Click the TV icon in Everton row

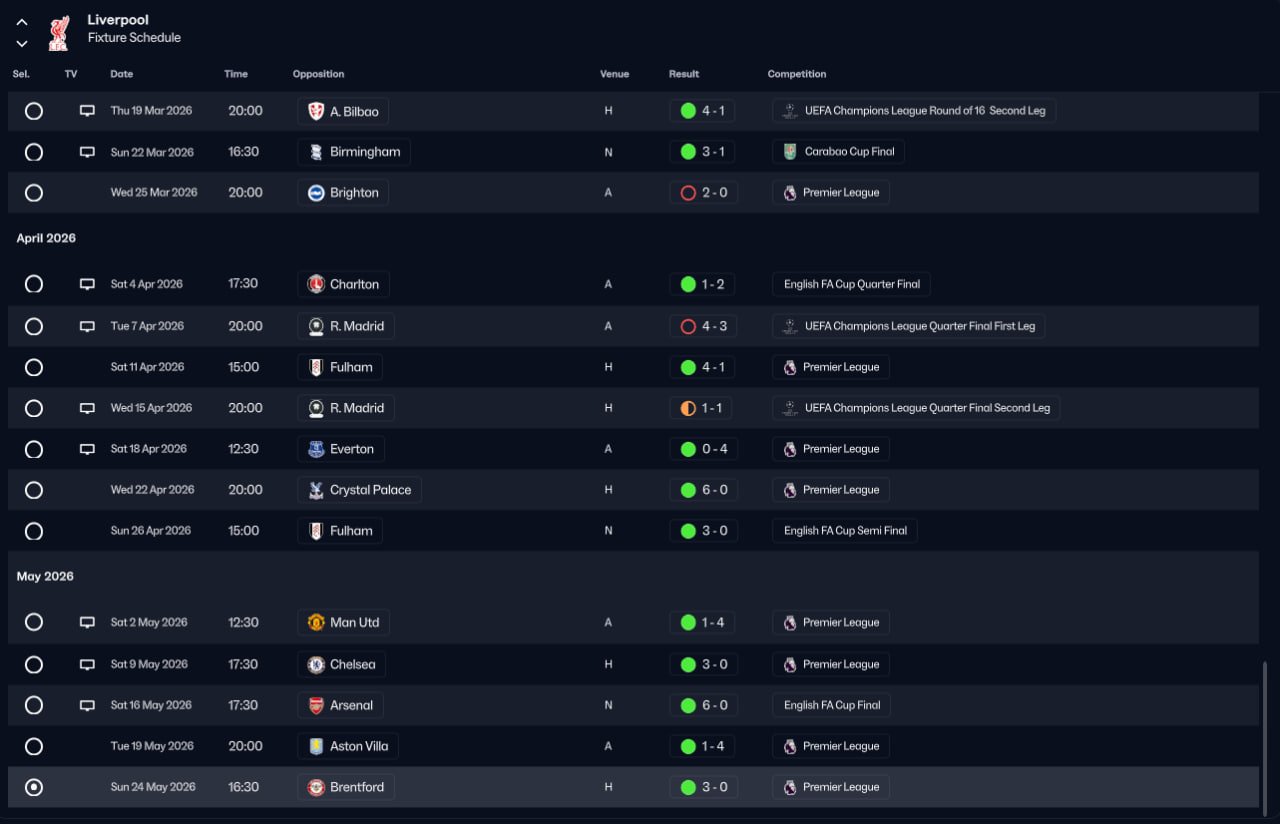(x=87, y=449)
